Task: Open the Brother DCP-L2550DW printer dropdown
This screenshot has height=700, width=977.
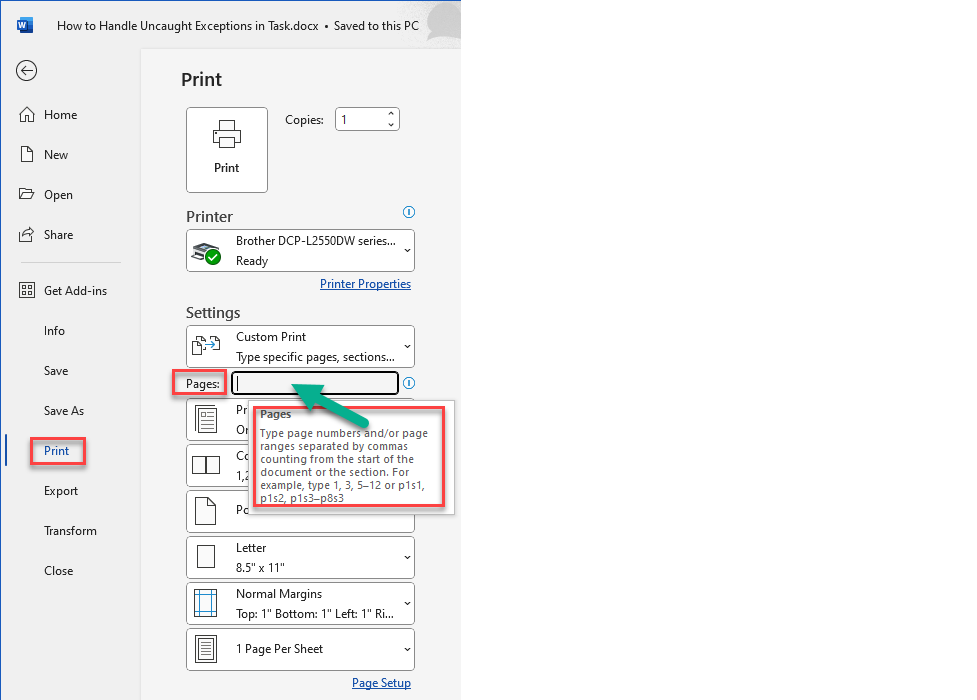Action: click(300, 251)
